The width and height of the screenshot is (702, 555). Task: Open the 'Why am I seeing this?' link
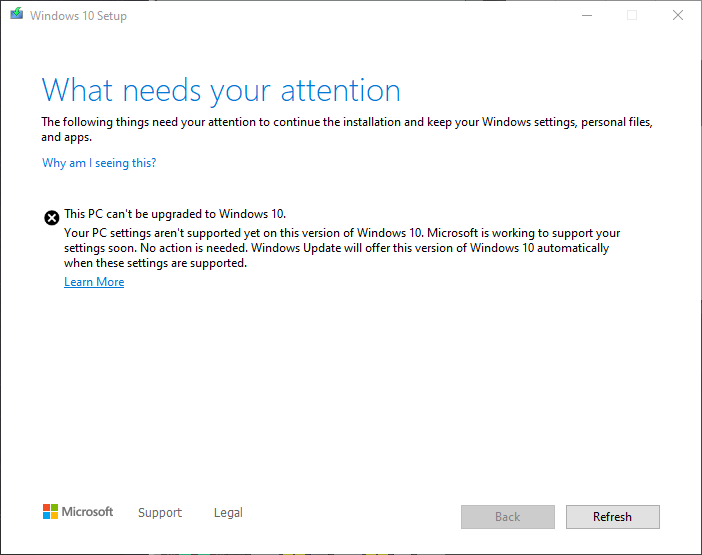pos(99,163)
